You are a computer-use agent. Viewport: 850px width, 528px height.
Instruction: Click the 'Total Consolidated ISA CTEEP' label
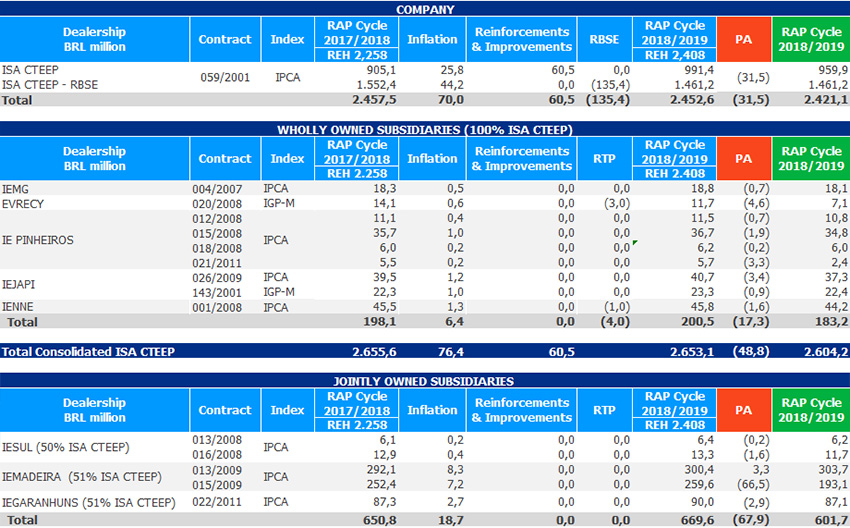click(88, 352)
